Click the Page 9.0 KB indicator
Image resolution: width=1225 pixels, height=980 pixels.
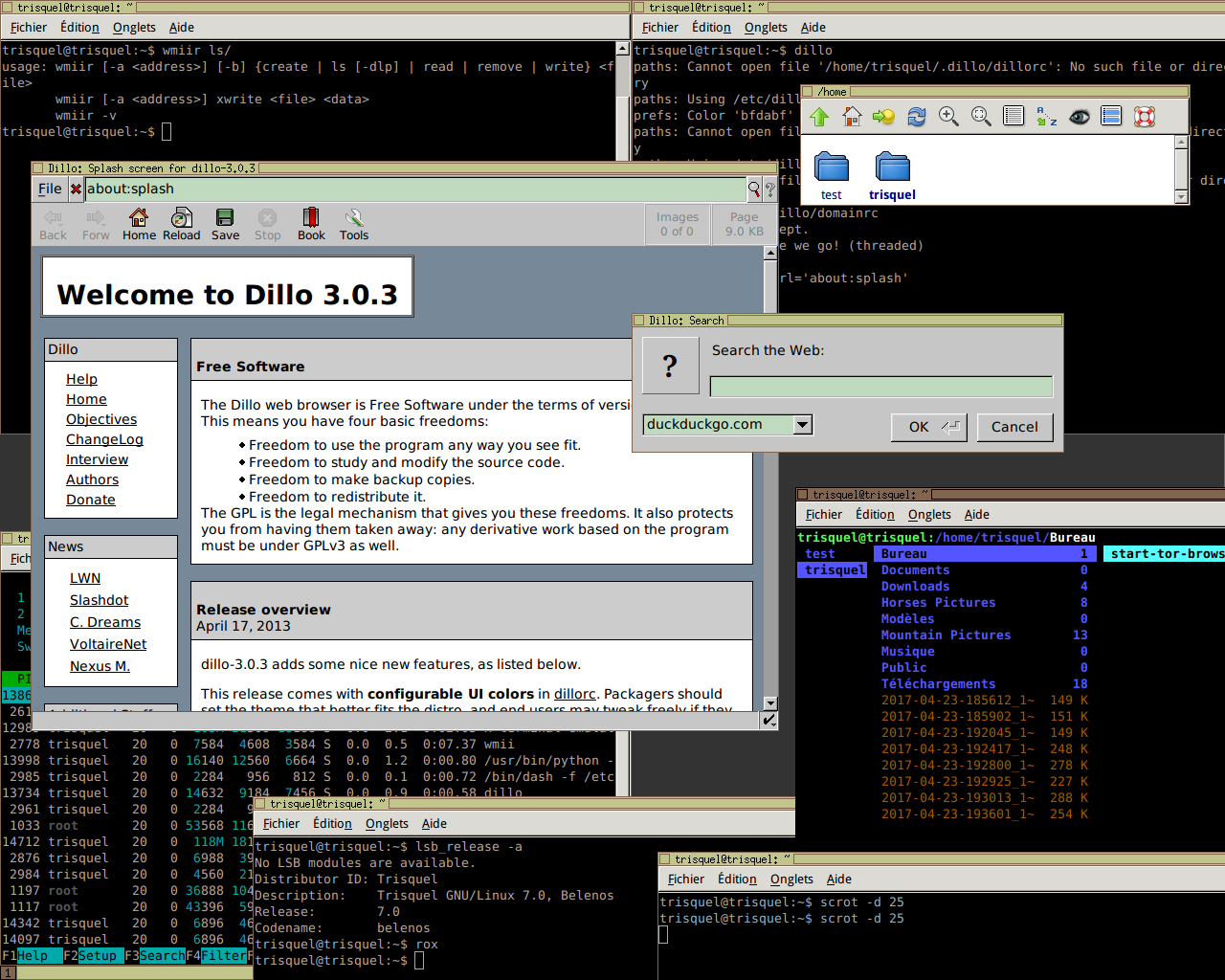745,224
